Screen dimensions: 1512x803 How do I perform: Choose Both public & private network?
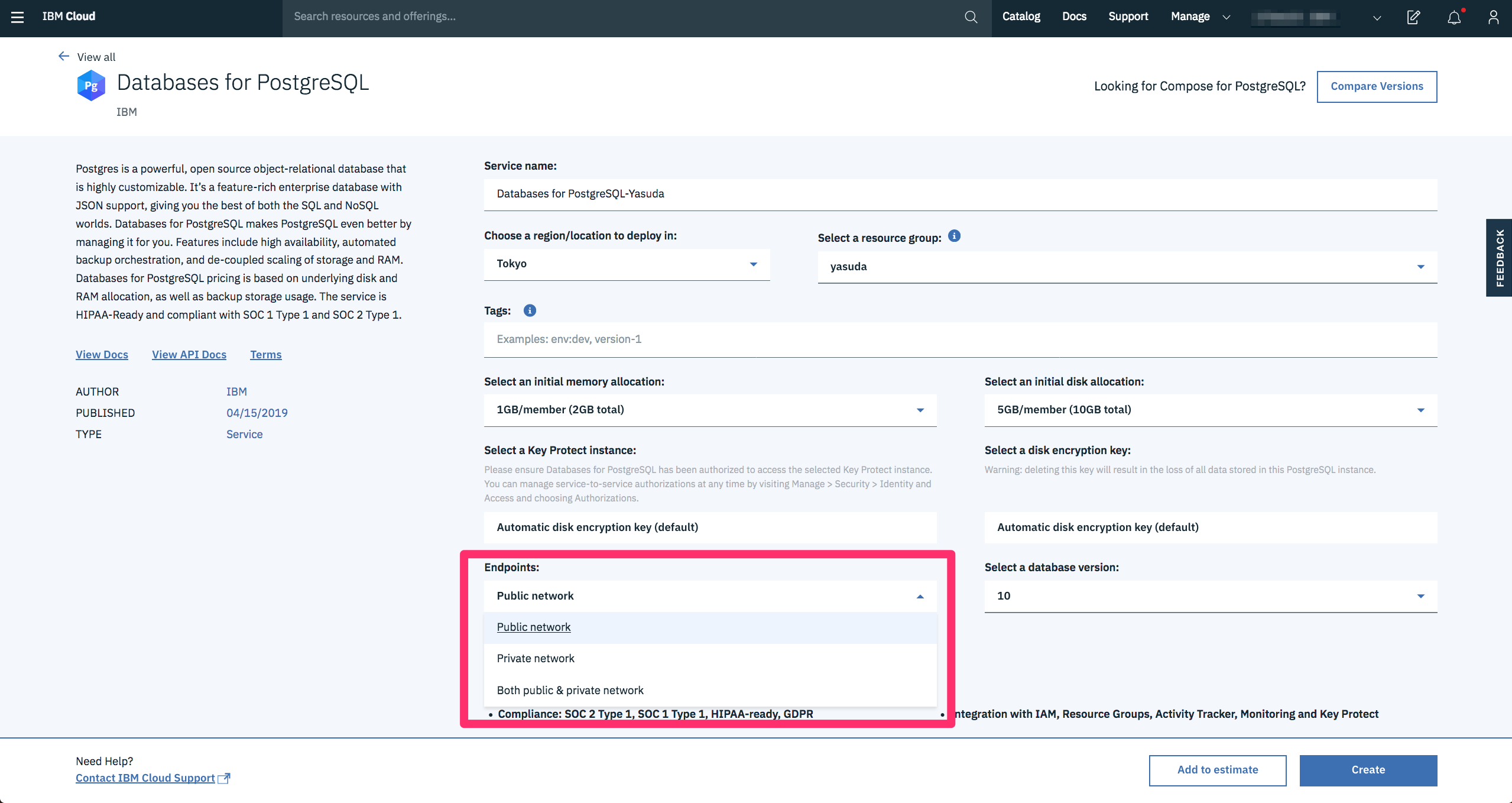(570, 690)
